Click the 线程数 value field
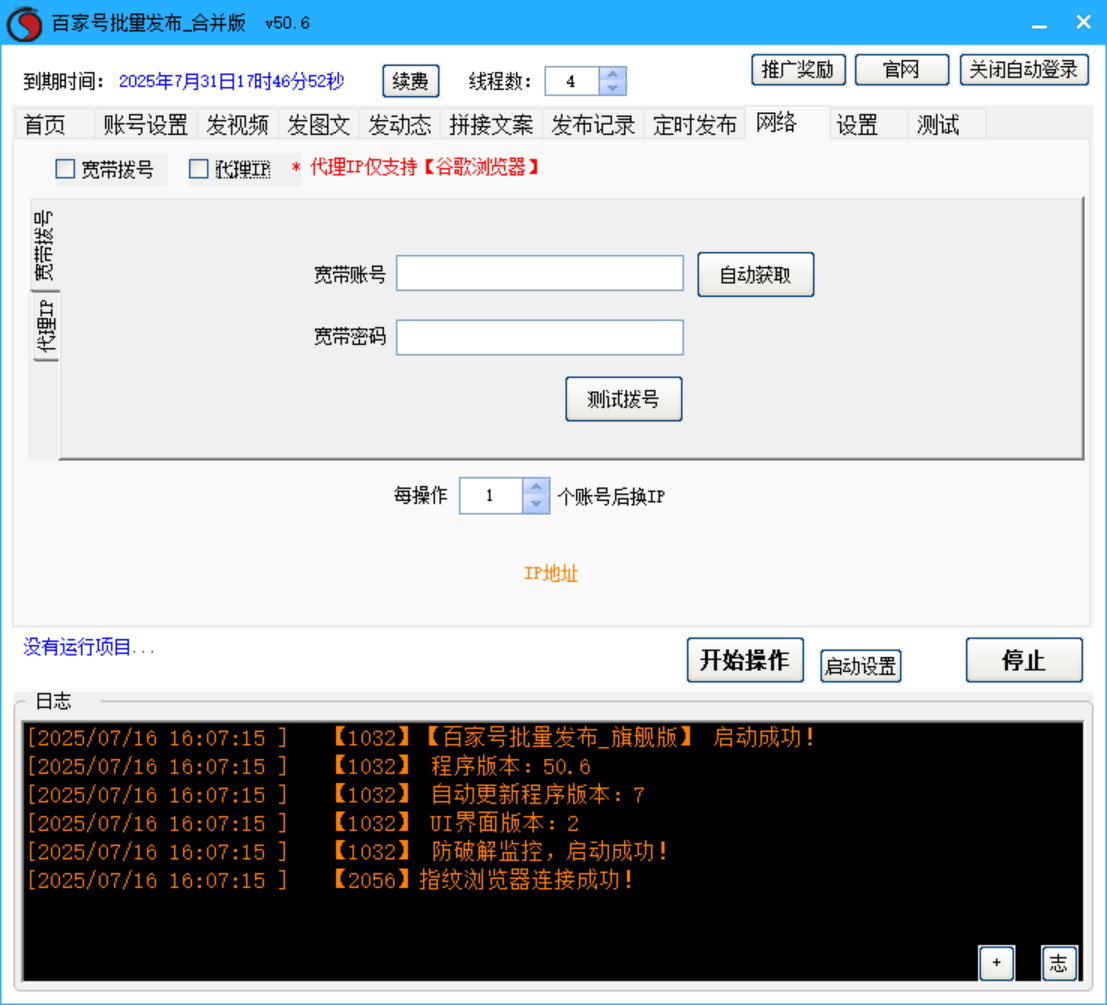The height and width of the screenshot is (1005, 1107). pos(572,81)
